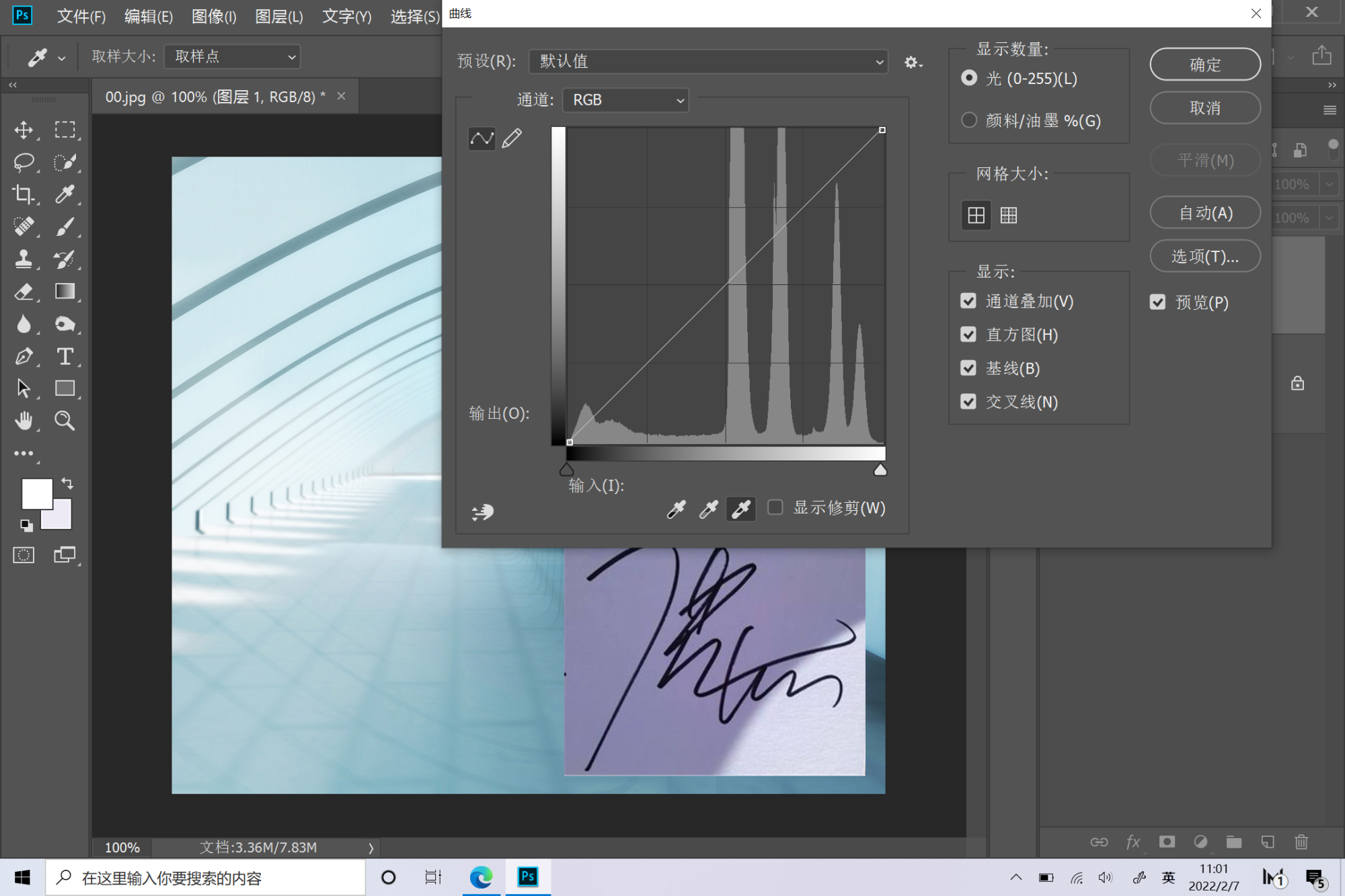Viewport: 1345px width, 896px height.
Task: Click the white point eyedropper in Curves
Action: click(x=740, y=510)
